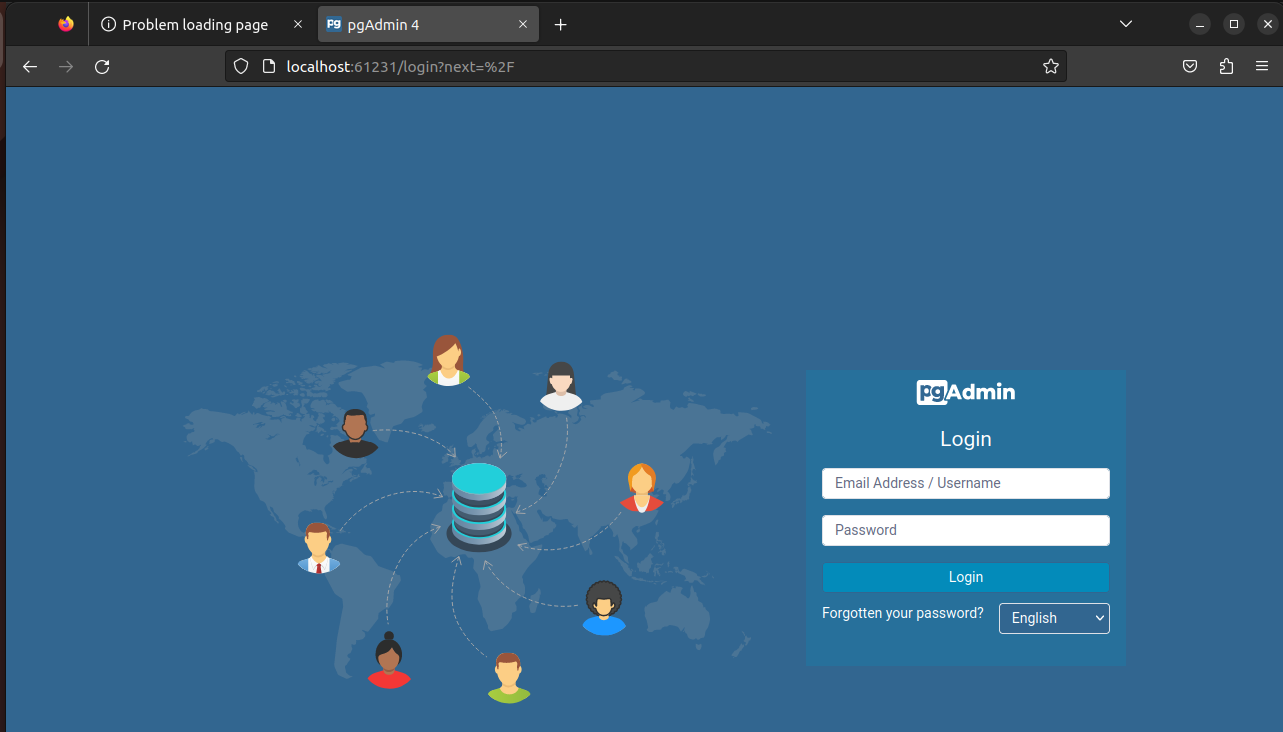The height and width of the screenshot is (732, 1283).
Task: Open the Firefox application menu (hamburger icon)
Action: click(x=1261, y=66)
